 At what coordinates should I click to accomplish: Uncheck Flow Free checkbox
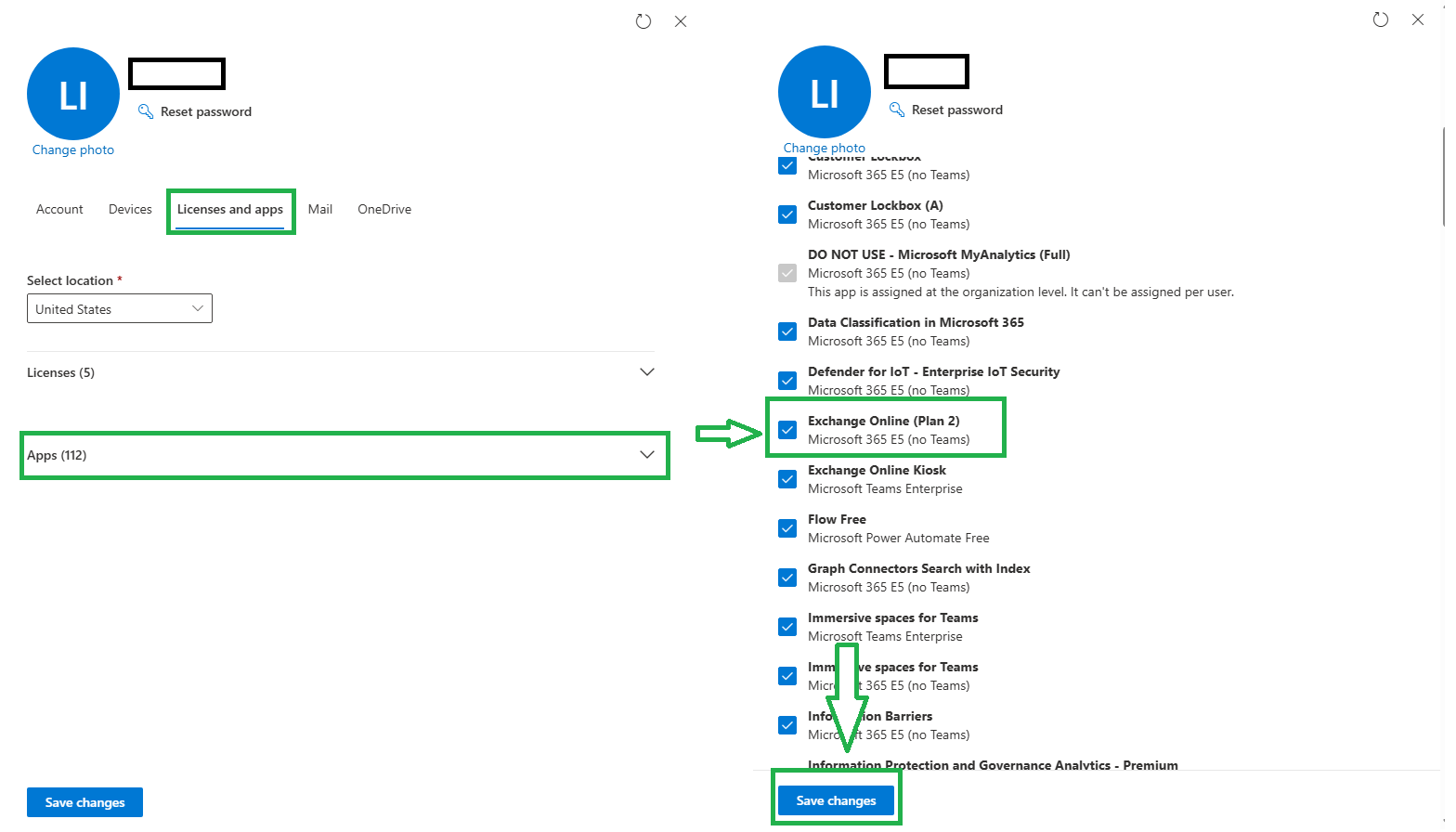[787, 528]
